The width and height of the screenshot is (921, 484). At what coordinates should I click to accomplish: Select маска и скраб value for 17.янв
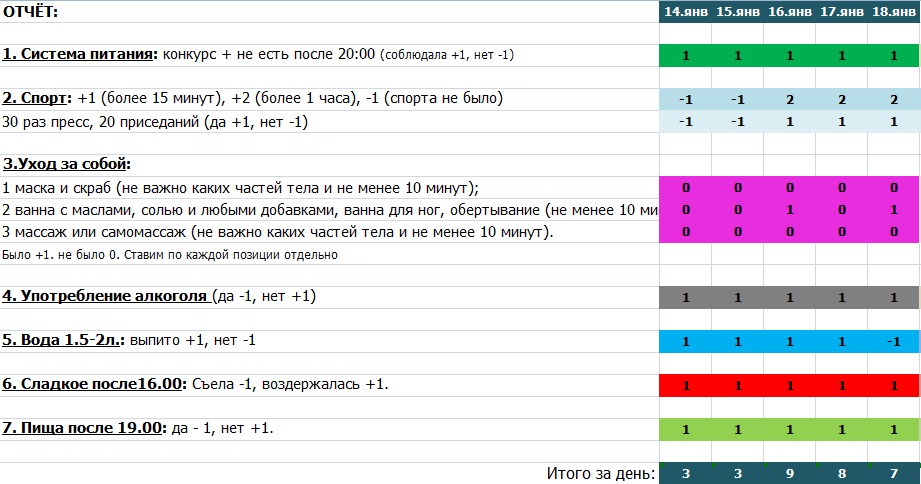point(842,187)
